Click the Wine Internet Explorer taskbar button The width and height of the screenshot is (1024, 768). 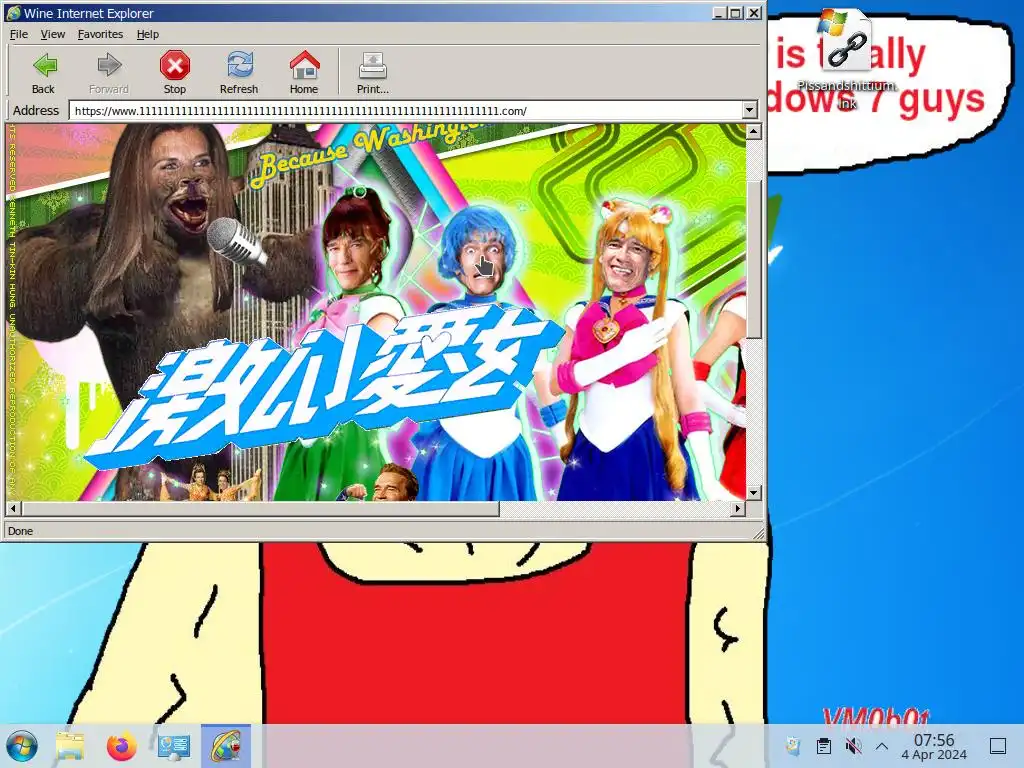226,746
